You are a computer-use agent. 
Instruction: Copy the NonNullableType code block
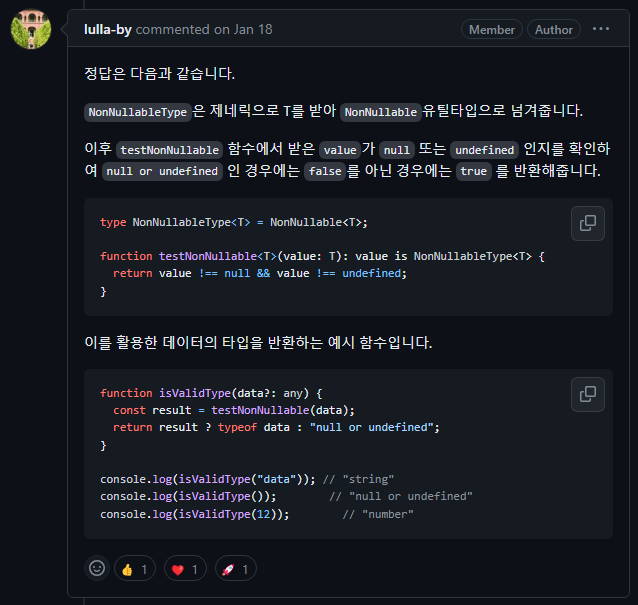pos(588,223)
